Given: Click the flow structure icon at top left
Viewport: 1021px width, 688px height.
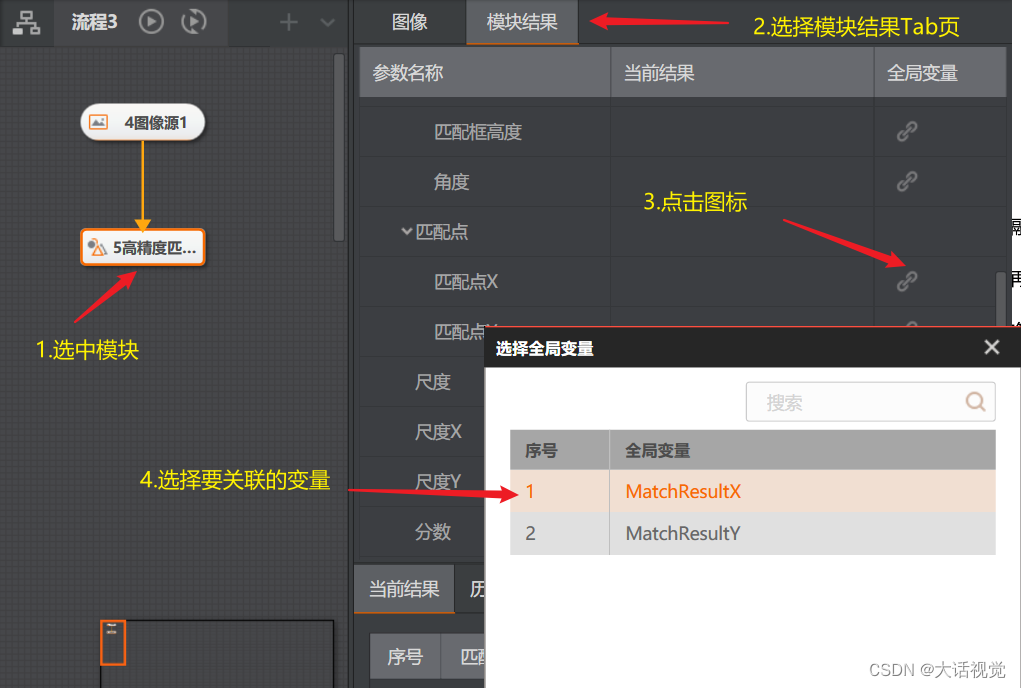Looking at the screenshot, I should point(26,22).
